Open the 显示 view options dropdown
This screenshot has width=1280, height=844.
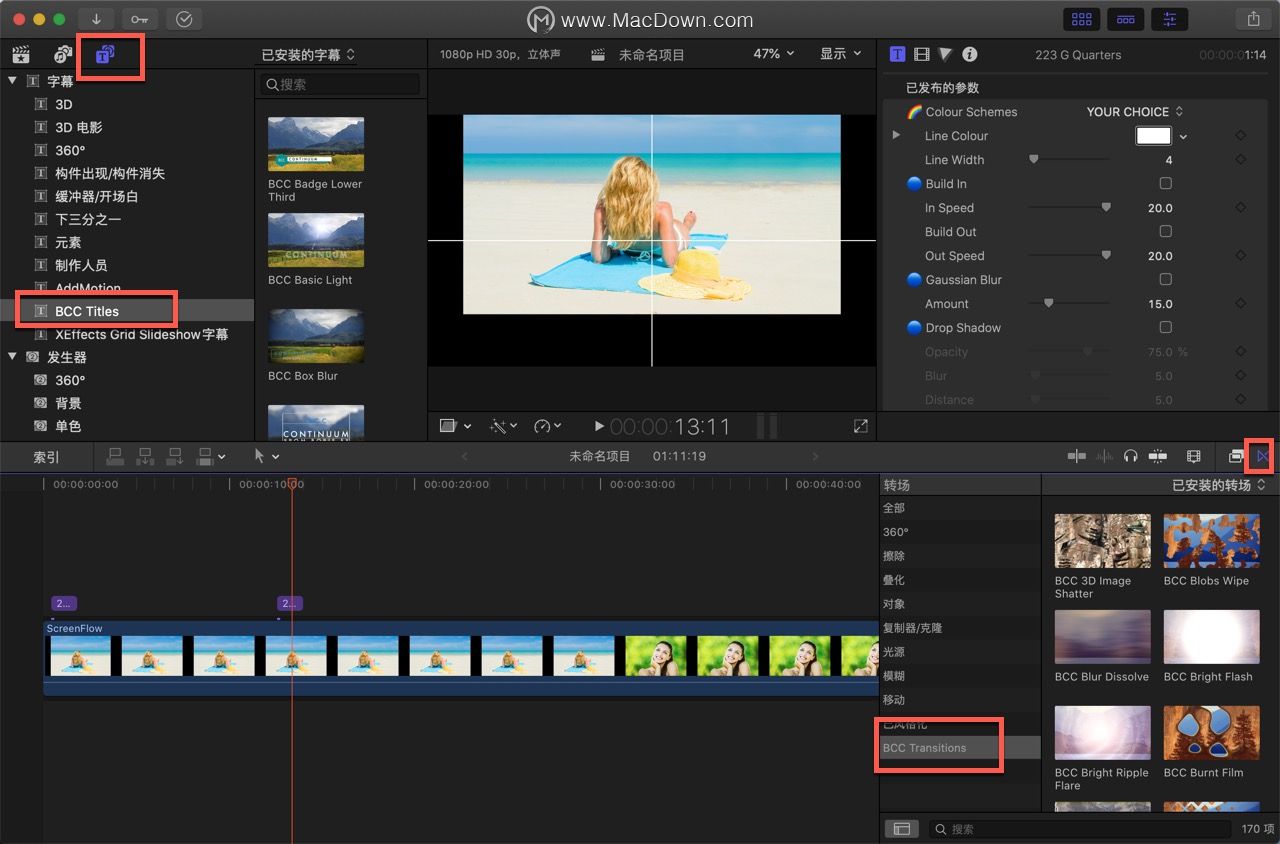(841, 54)
